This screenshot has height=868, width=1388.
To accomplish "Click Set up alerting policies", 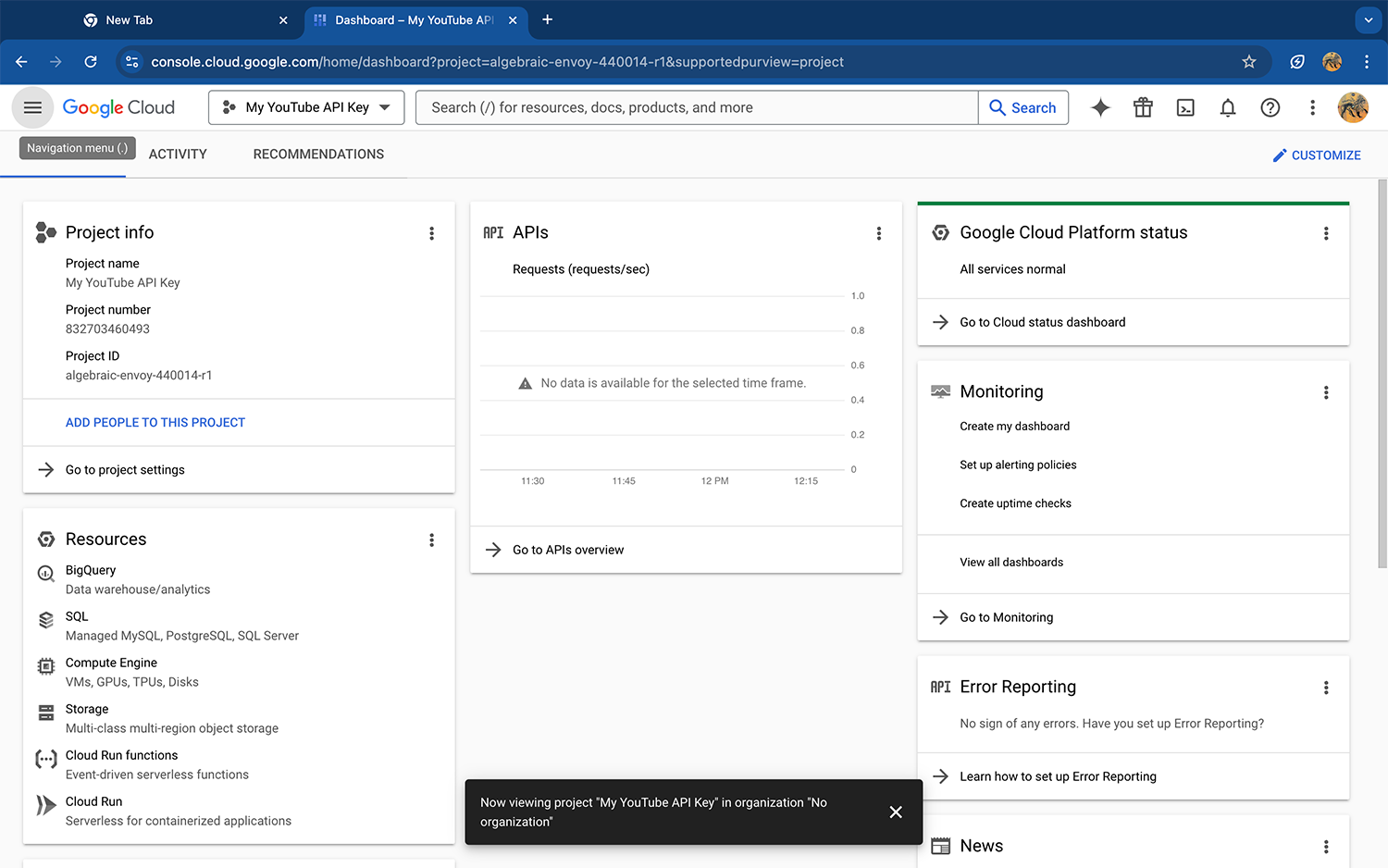I will [x=1018, y=465].
